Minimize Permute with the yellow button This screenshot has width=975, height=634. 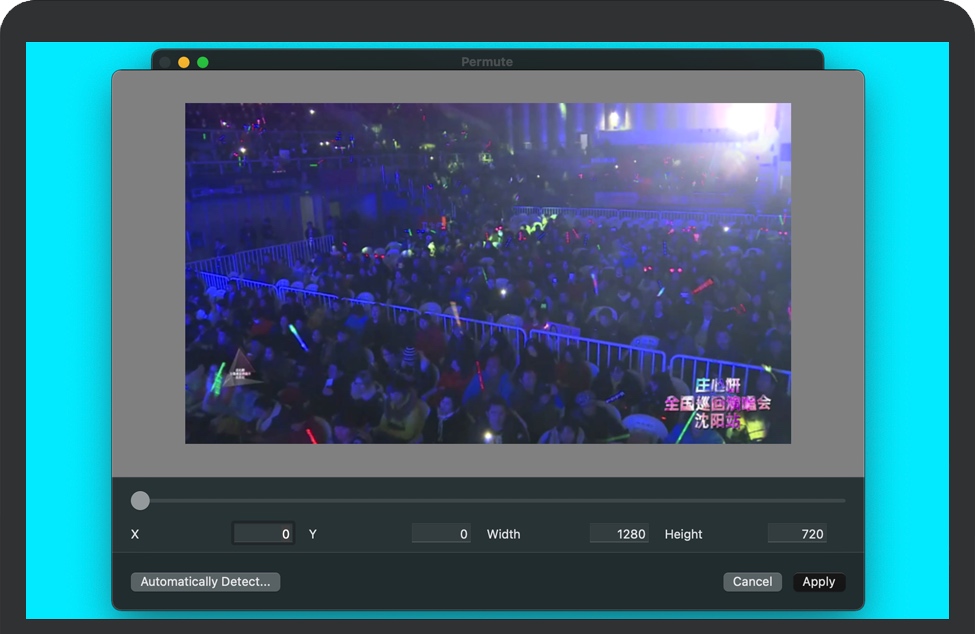[x=184, y=62]
